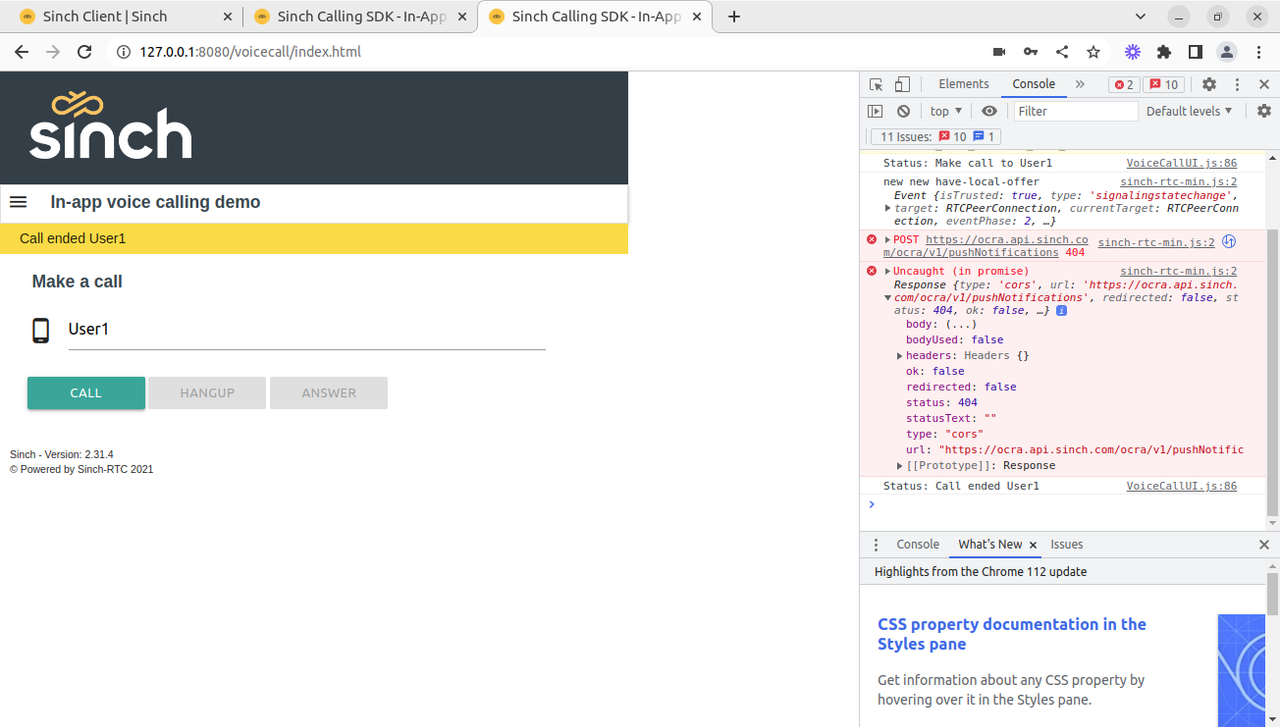This screenshot has height=727, width=1280.
Task: Select the Console tab in DevTools
Action: click(1034, 84)
